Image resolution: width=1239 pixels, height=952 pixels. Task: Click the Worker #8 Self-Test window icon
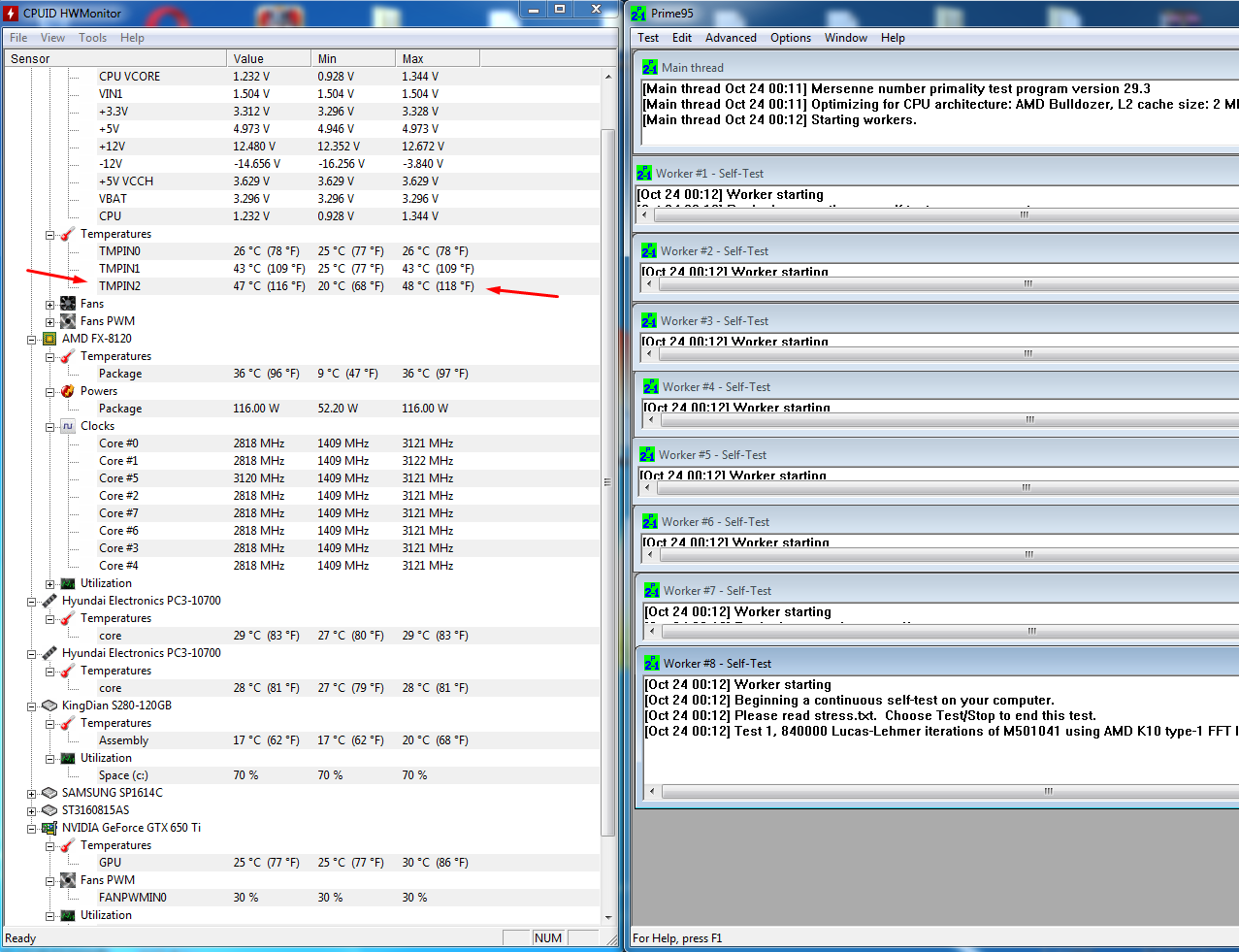click(652, 663)
